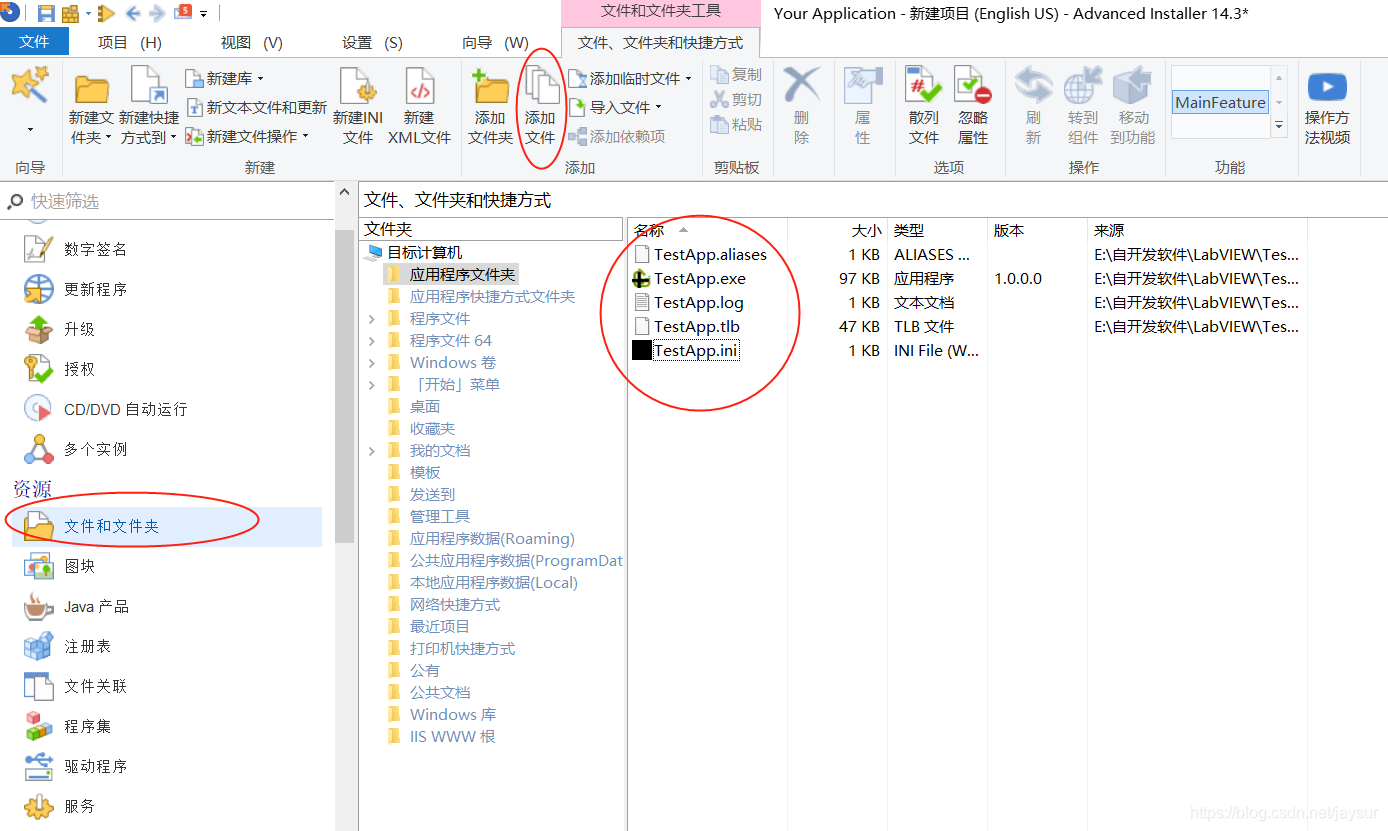Expand the Start Menu (「开始」菜单) tree node
The width and height of the screenshot is (1388, 831).
point(372,385)
